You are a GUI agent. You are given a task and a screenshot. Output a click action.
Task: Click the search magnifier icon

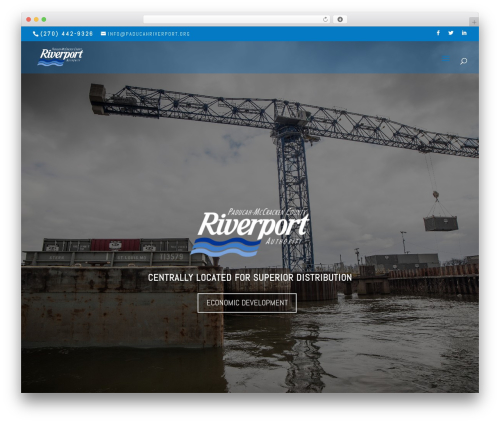pos(463,61)
